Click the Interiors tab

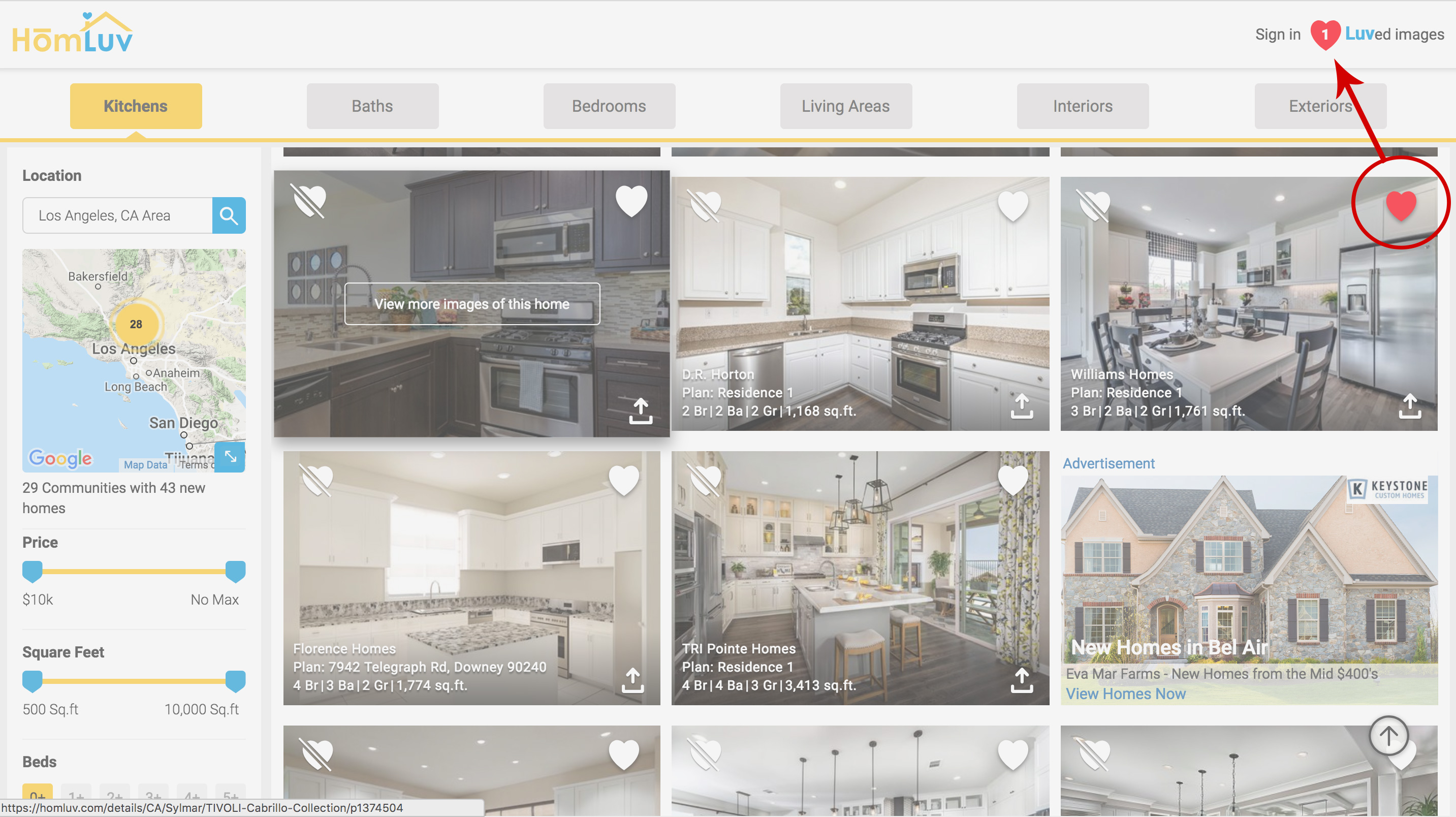point(1083,106)
